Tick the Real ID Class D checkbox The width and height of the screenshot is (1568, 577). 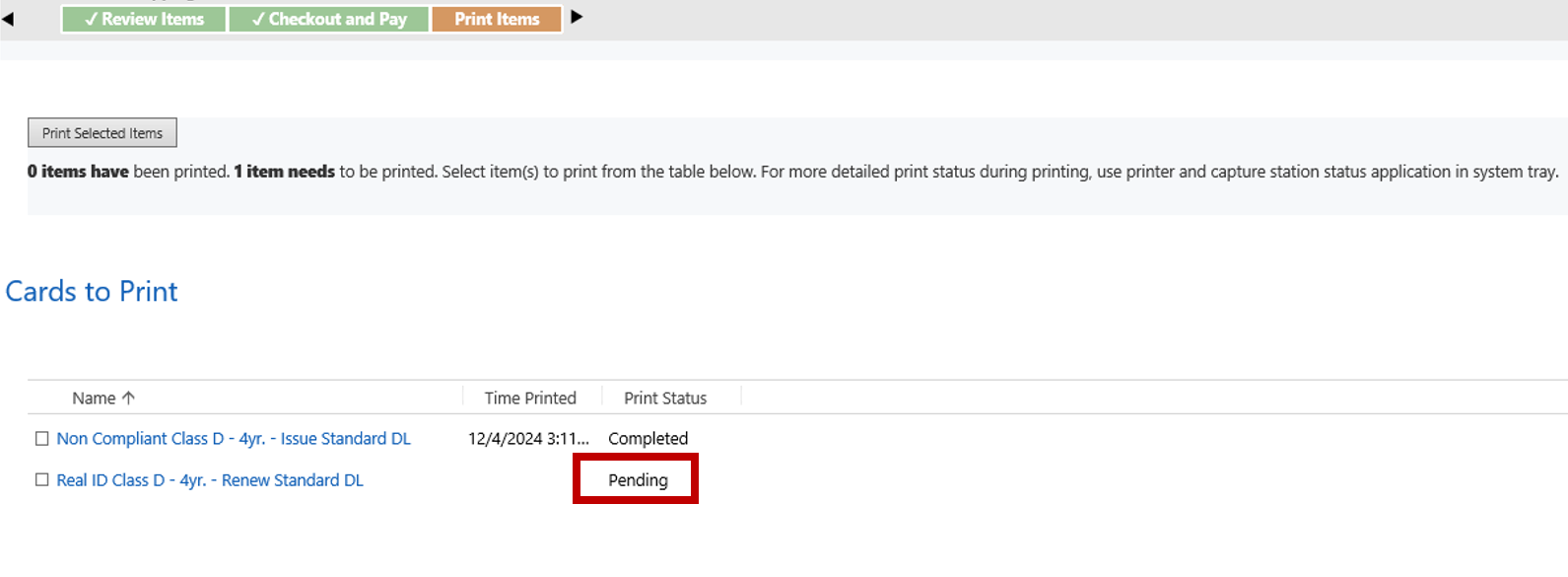[41, 480]
